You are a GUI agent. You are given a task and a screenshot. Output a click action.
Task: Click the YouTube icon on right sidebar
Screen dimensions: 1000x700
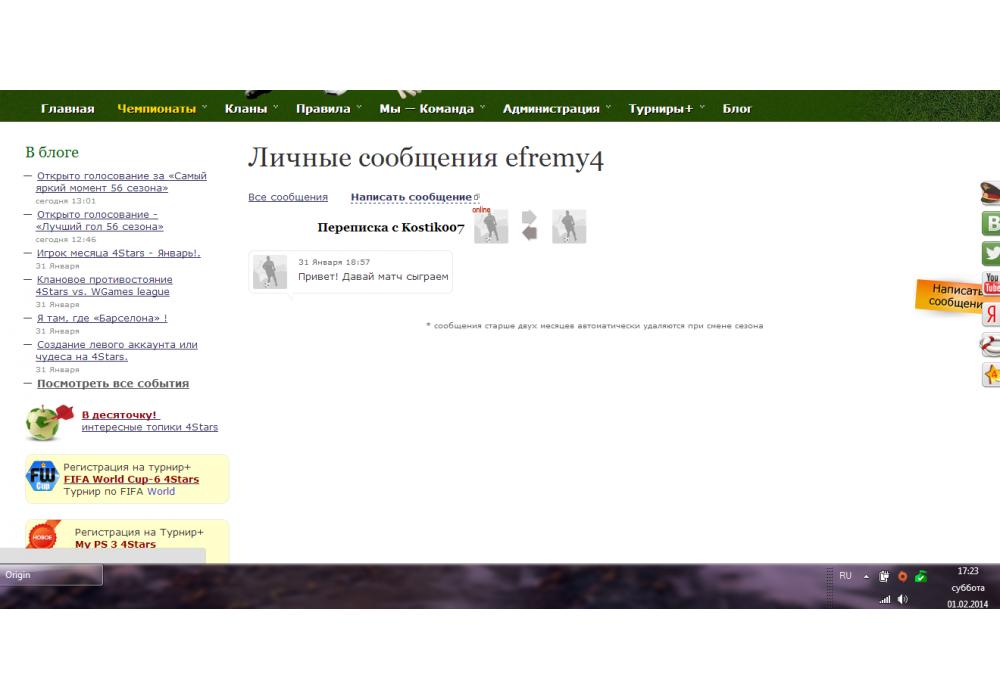tap(991, 283)
